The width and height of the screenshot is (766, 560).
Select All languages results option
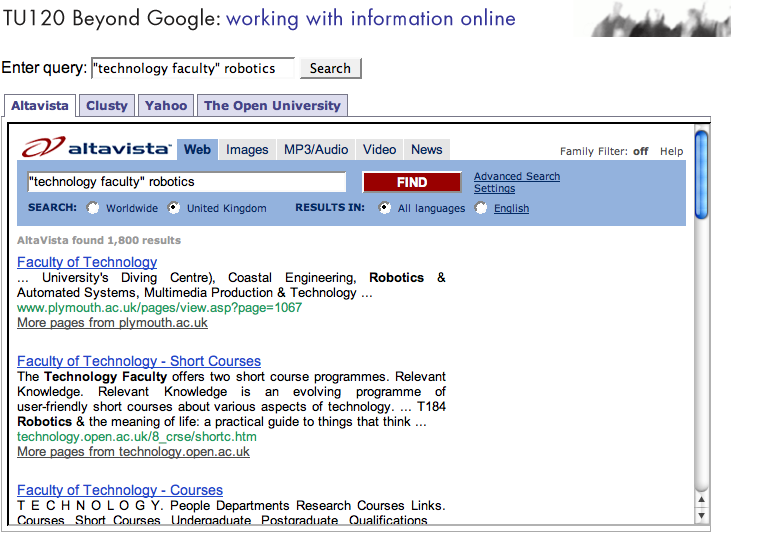coord(384,208)
